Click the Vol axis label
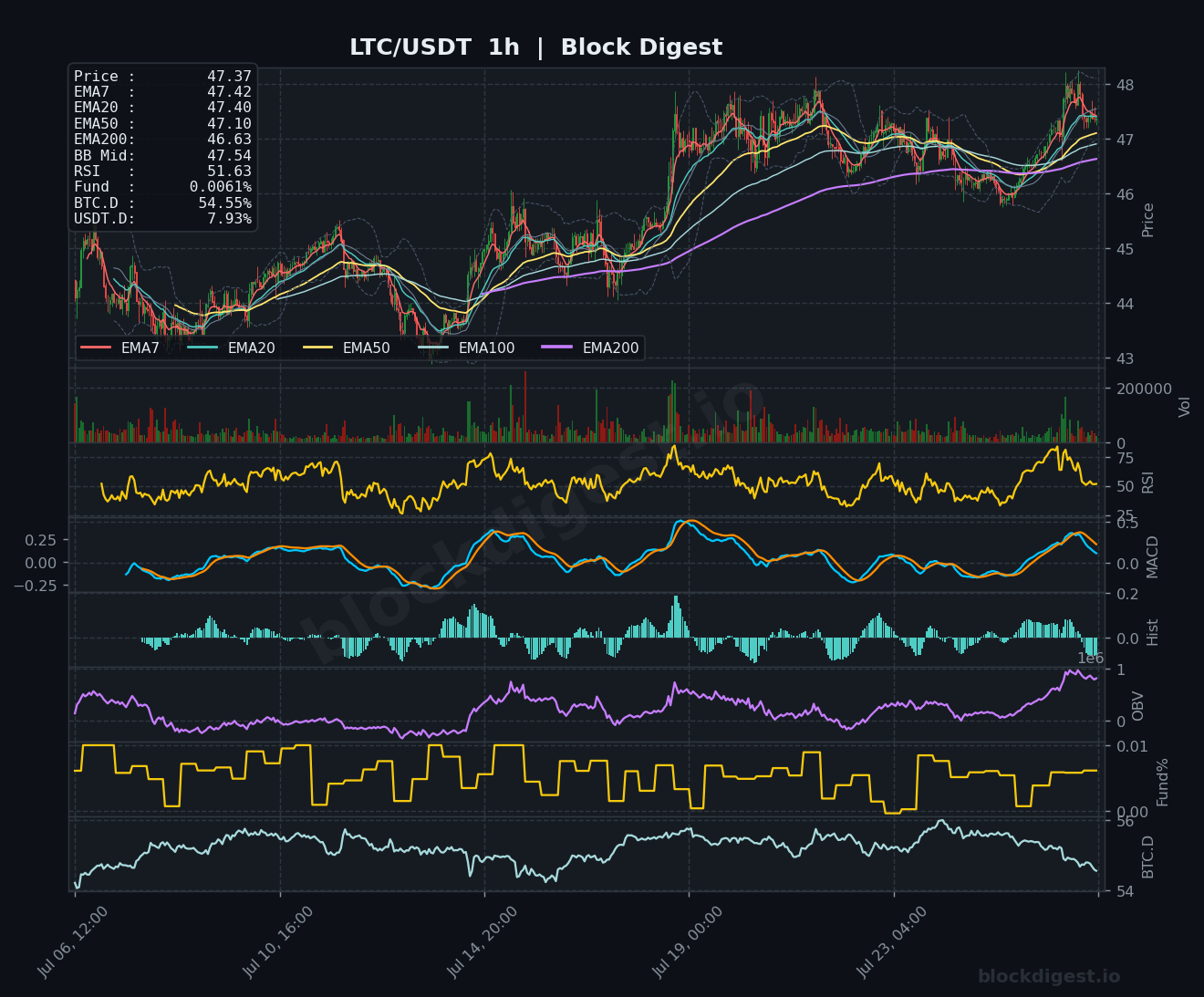The height and width of the screenshot is (997, 1204). coord(1185,407)
